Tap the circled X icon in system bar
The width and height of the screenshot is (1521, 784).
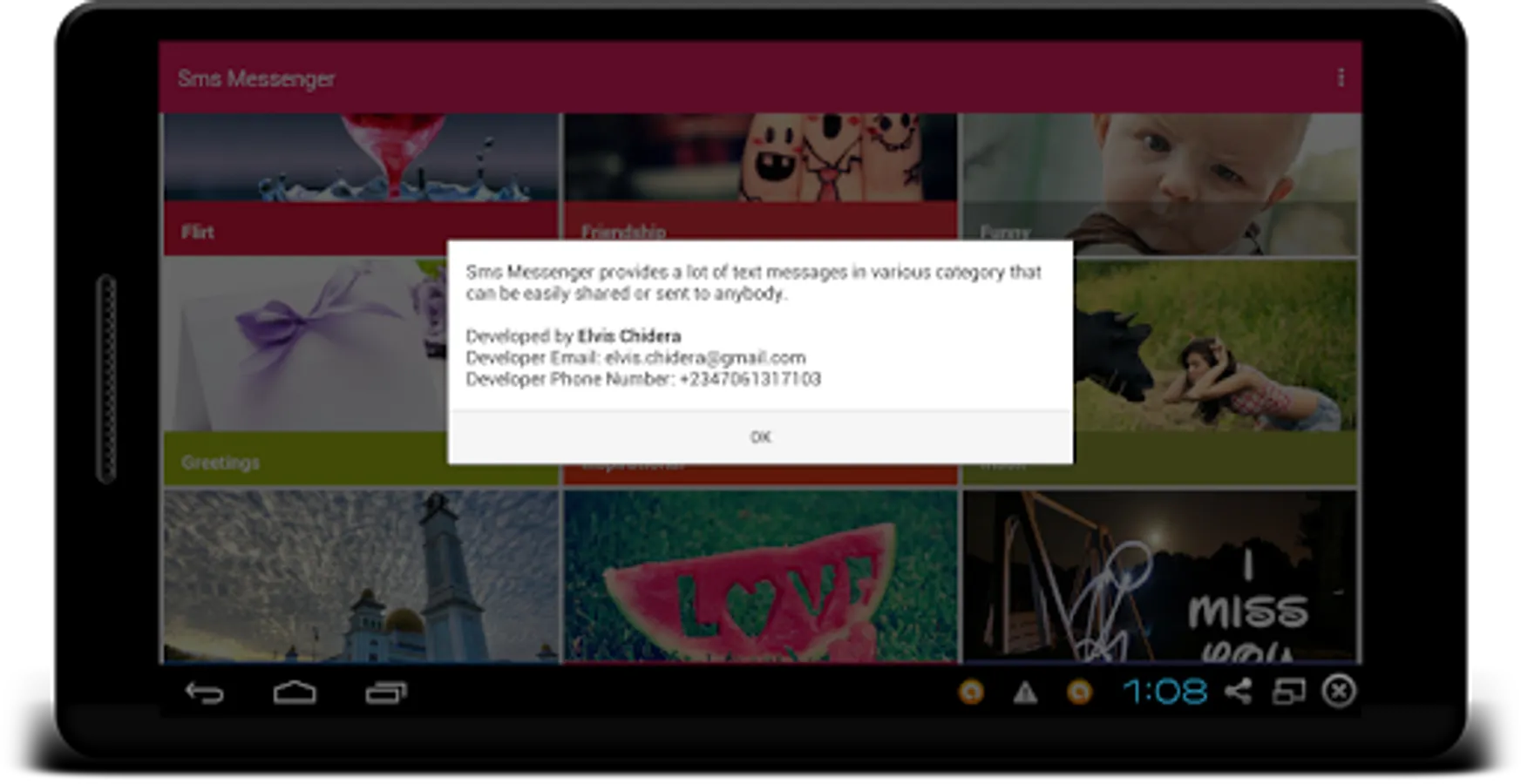tap(1339, 692)
